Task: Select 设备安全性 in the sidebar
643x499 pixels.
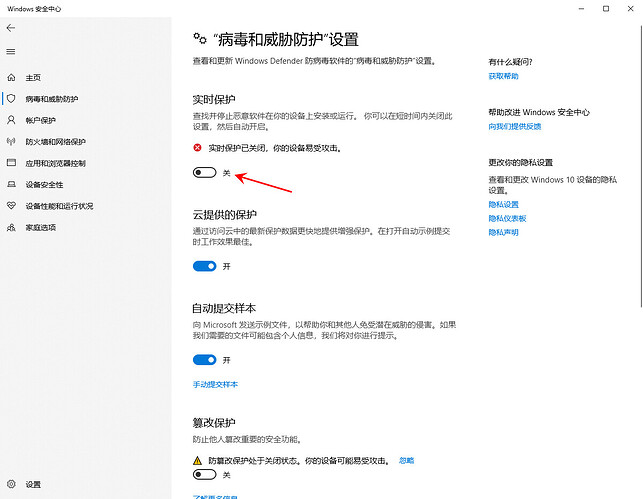Action: [44, 185]
